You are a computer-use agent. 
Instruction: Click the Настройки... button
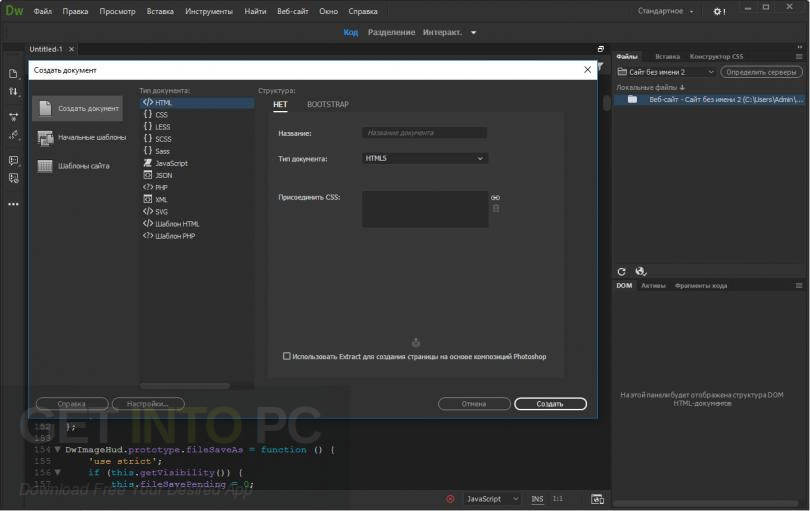[148, 404]
